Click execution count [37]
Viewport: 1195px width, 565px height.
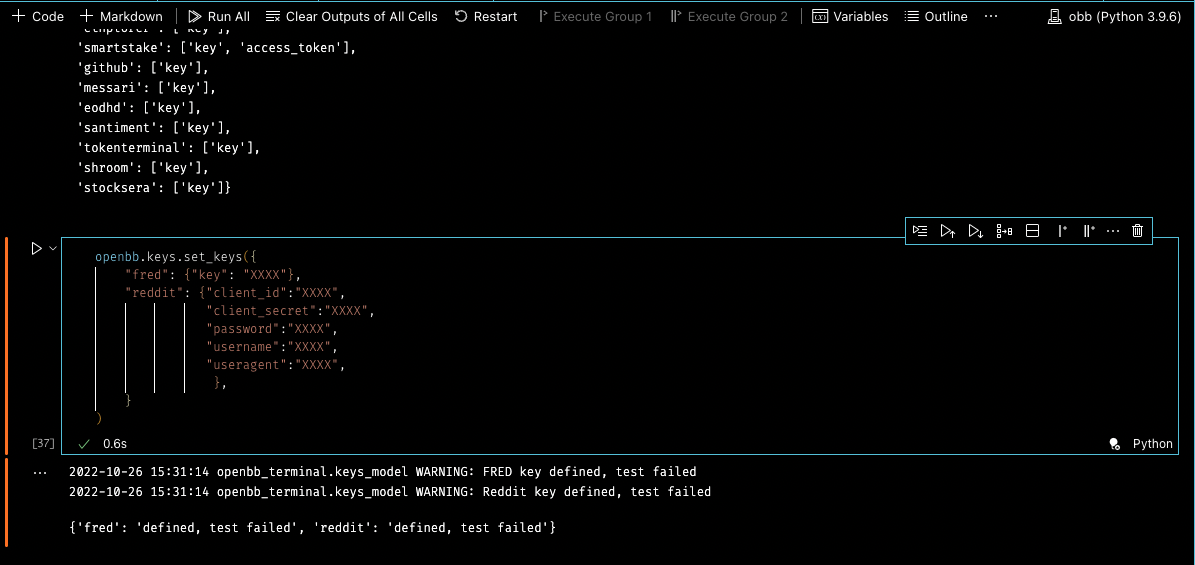click(43, 444)
